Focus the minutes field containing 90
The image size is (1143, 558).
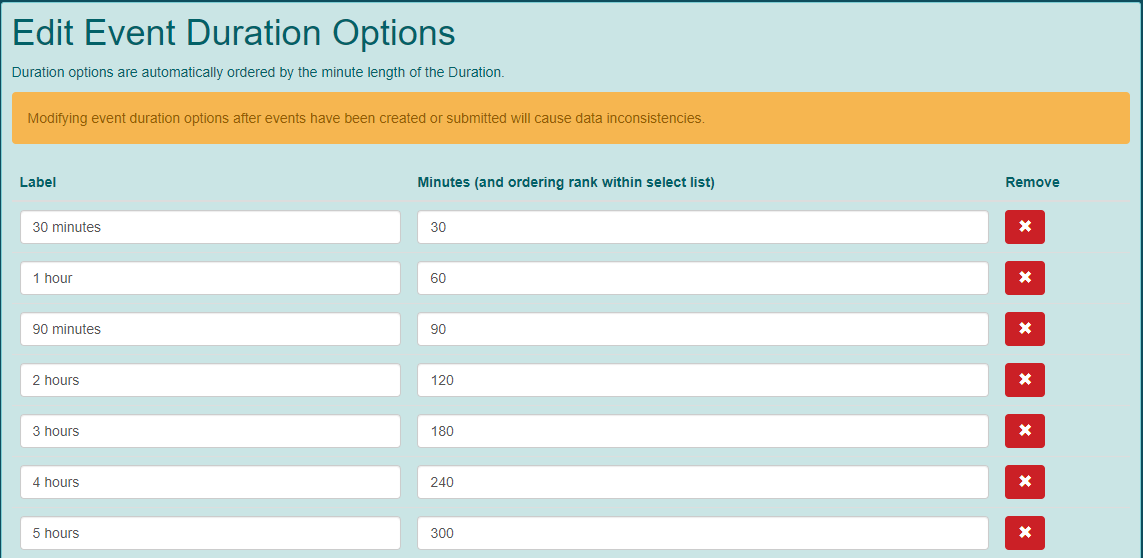703,329
